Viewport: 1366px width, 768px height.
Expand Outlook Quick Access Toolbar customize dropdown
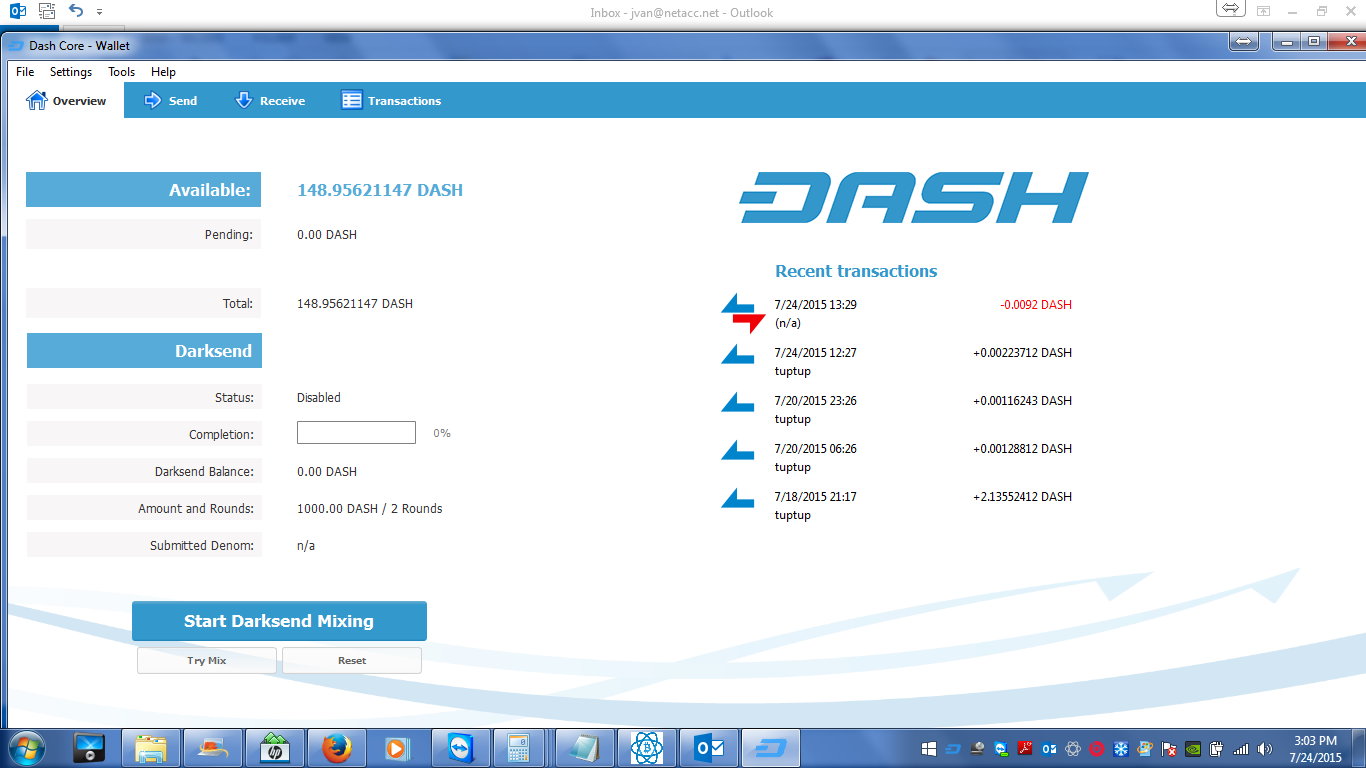[x=99, y=13]
